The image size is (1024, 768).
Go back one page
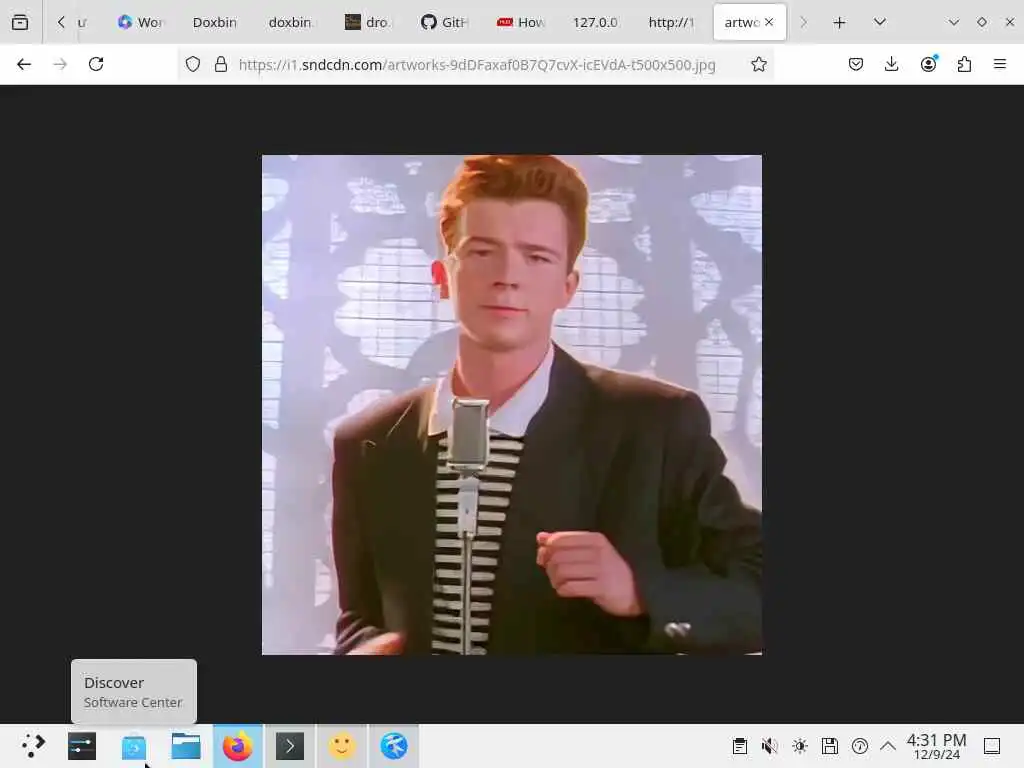pyautogui.click(x=24, y=64)
